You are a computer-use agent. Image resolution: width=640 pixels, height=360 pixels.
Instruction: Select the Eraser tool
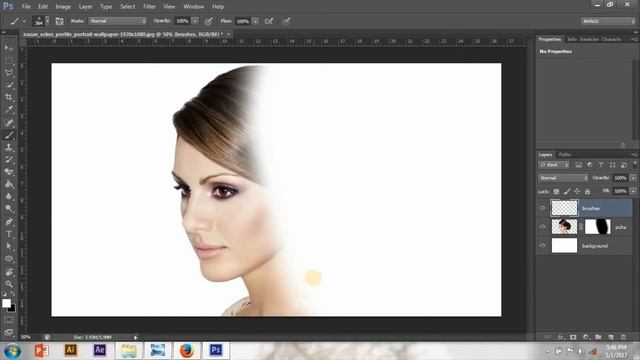click(x=9, y=172)
